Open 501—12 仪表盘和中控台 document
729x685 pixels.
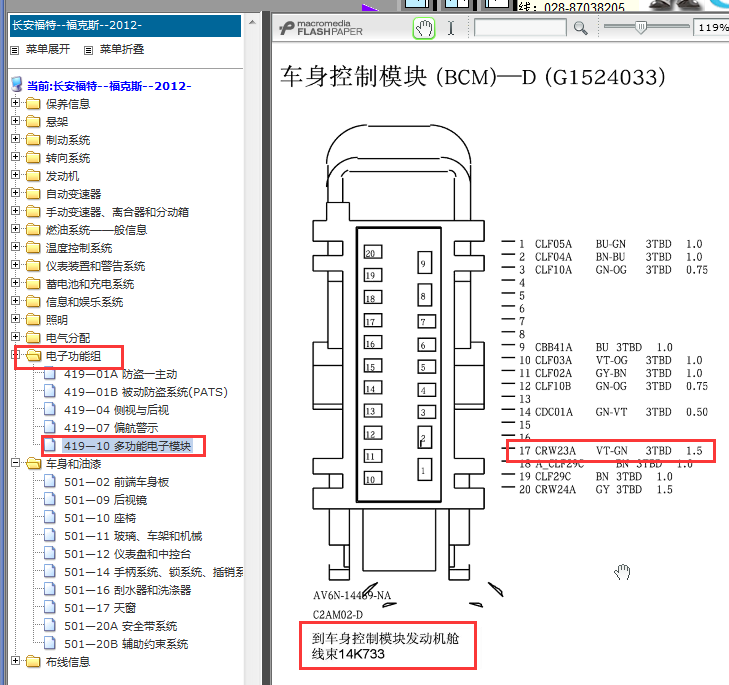(x=127, y=554)
